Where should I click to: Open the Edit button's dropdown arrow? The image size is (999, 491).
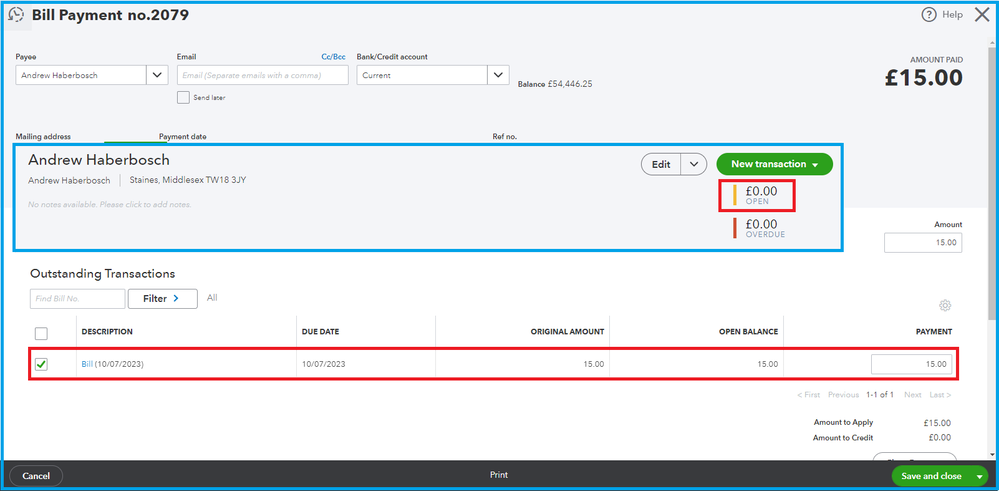tap(694, 164)
